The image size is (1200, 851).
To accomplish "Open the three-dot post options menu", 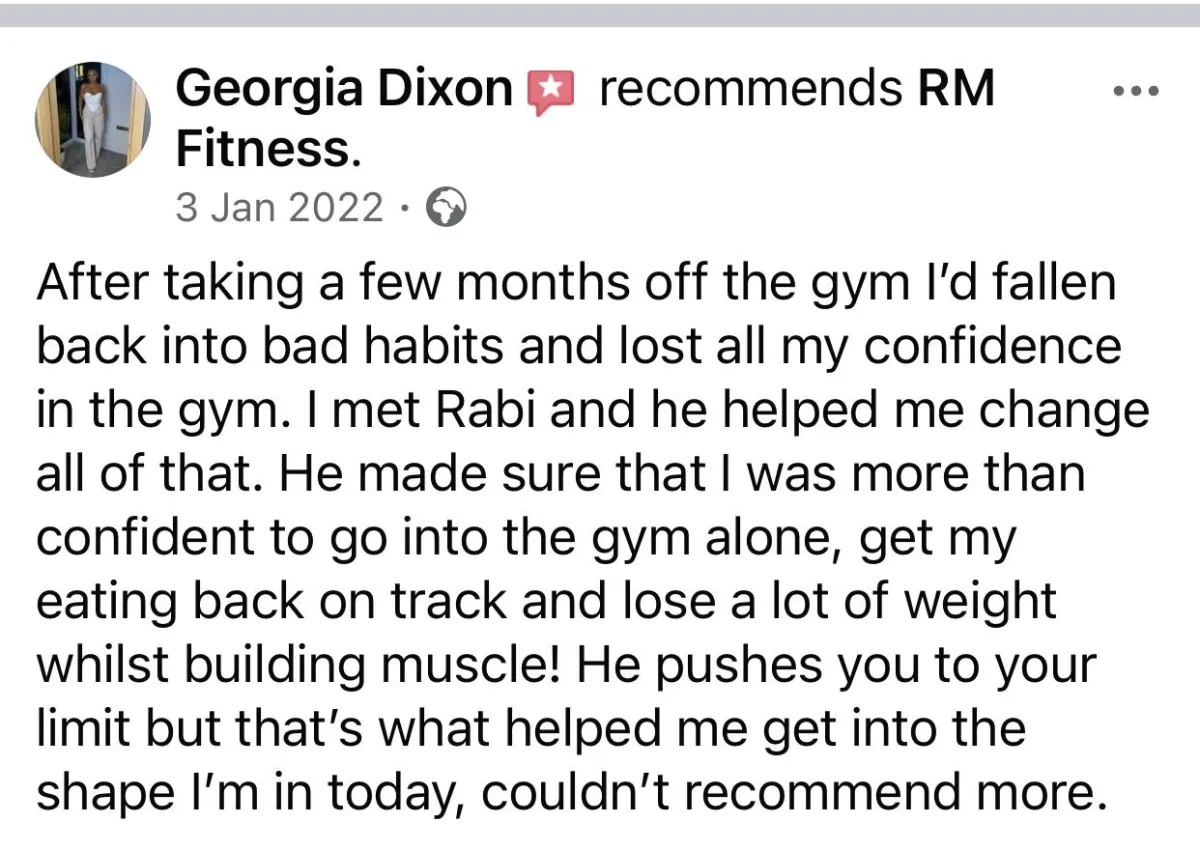I will [x=1136, y=92].
